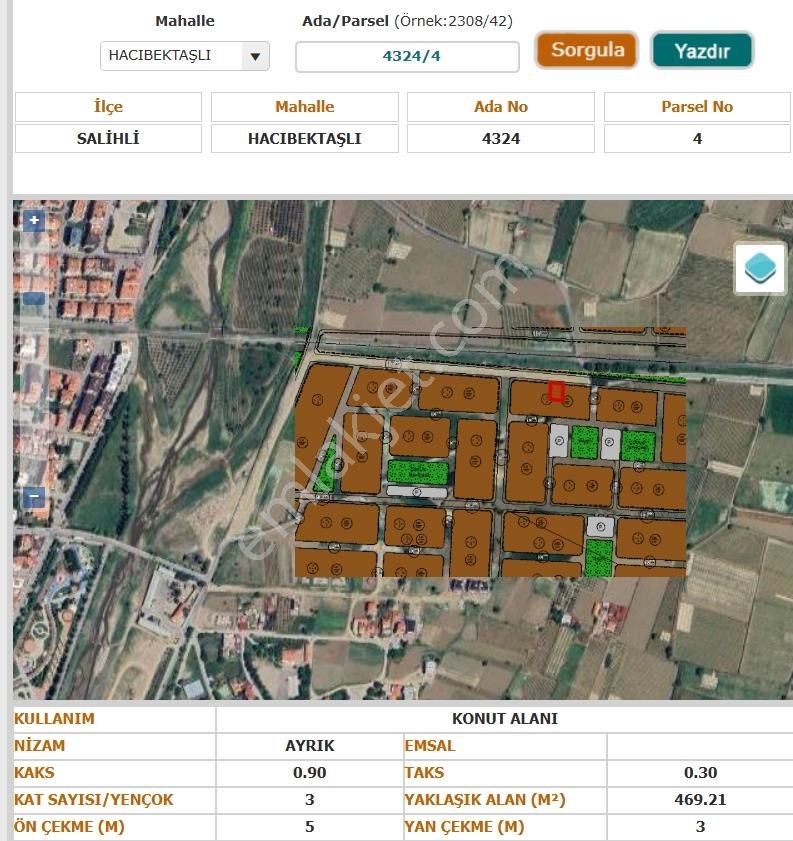Click the EMSAL label
This screenshot has width=793, height=841.
tap(429, 746)
